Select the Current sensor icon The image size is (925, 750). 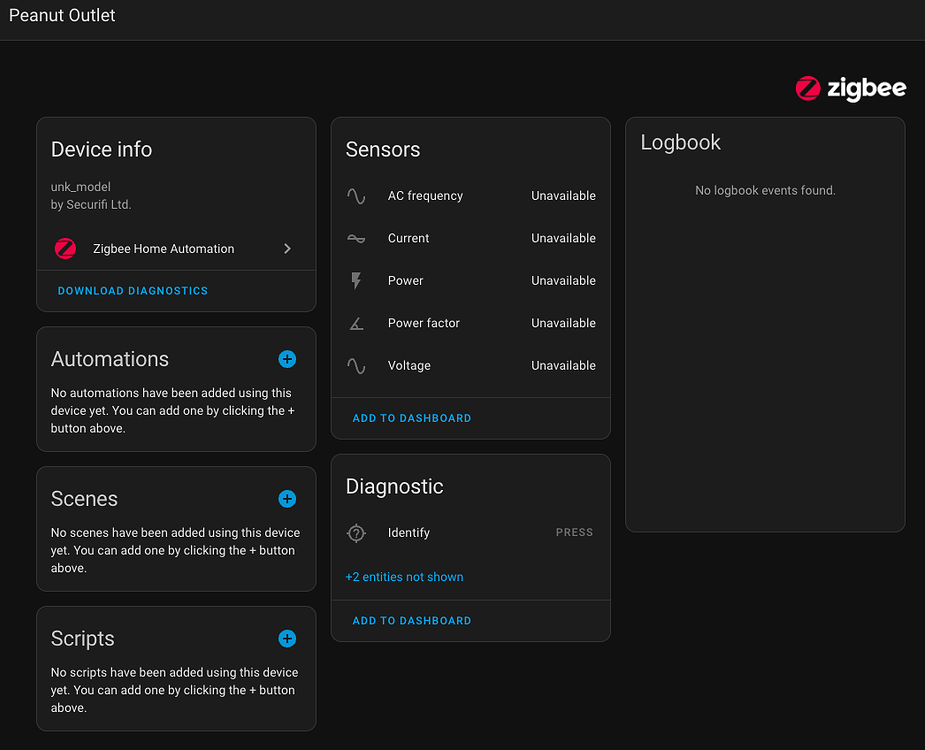pos(356,238)
